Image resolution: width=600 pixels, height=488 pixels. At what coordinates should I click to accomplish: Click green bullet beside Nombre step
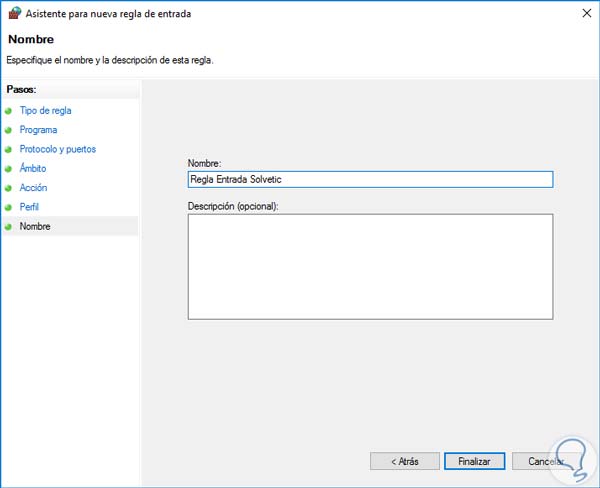8,227
